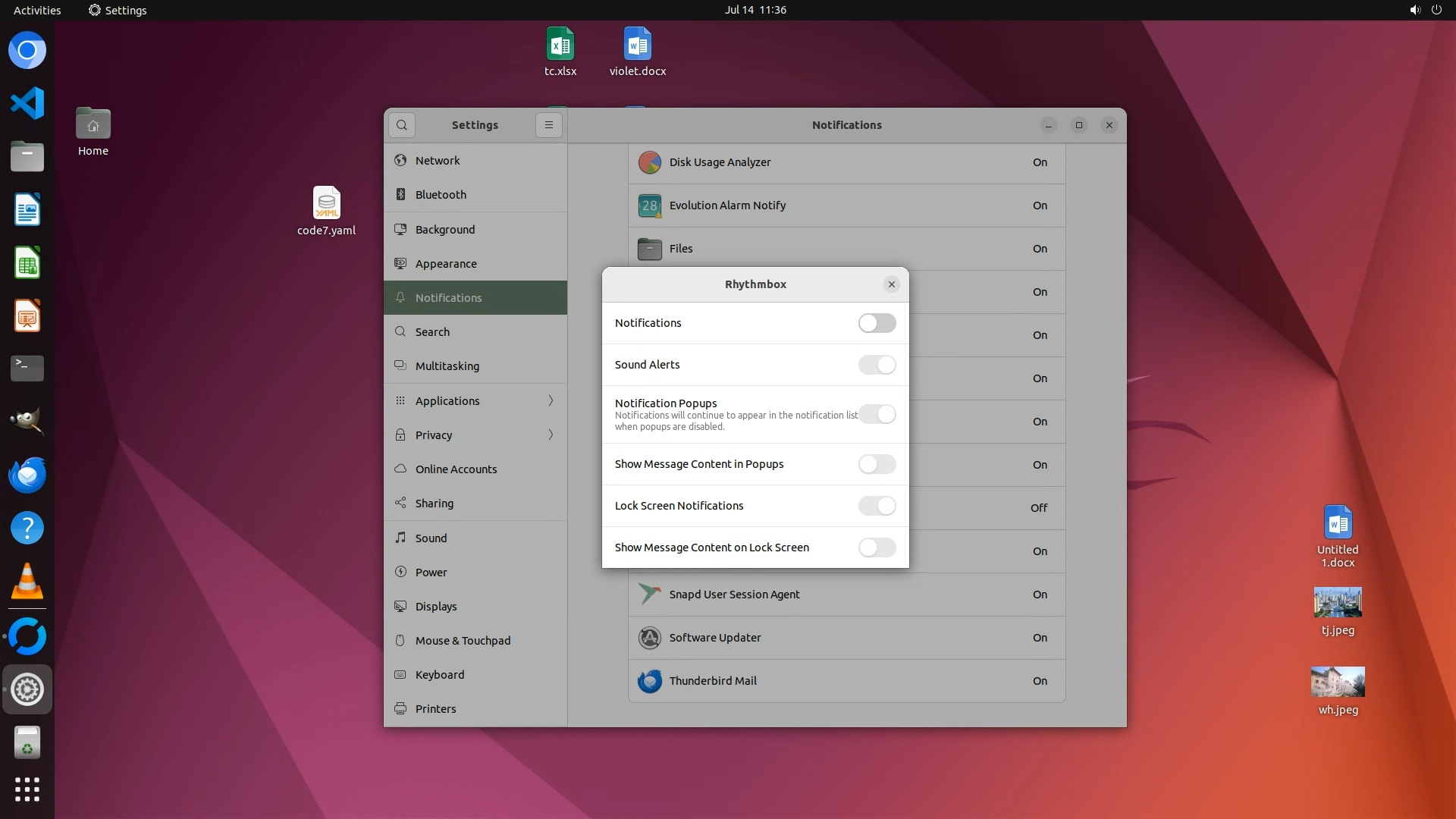Launch VLC media player from dock
1456x819 pixels.
pos(27,582)
